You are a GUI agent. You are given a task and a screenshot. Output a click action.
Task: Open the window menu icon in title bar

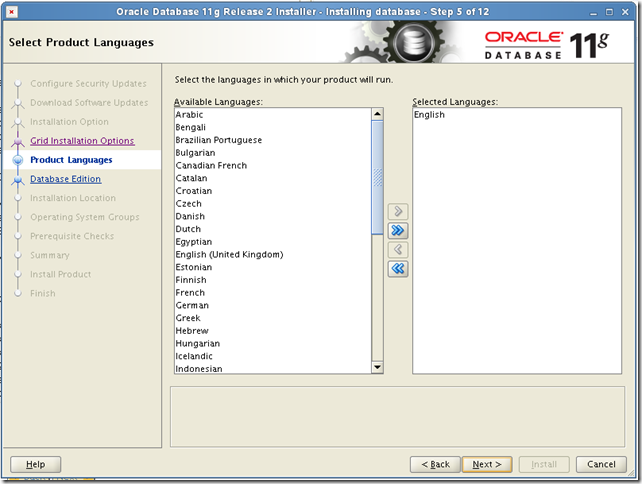[11, 12]
